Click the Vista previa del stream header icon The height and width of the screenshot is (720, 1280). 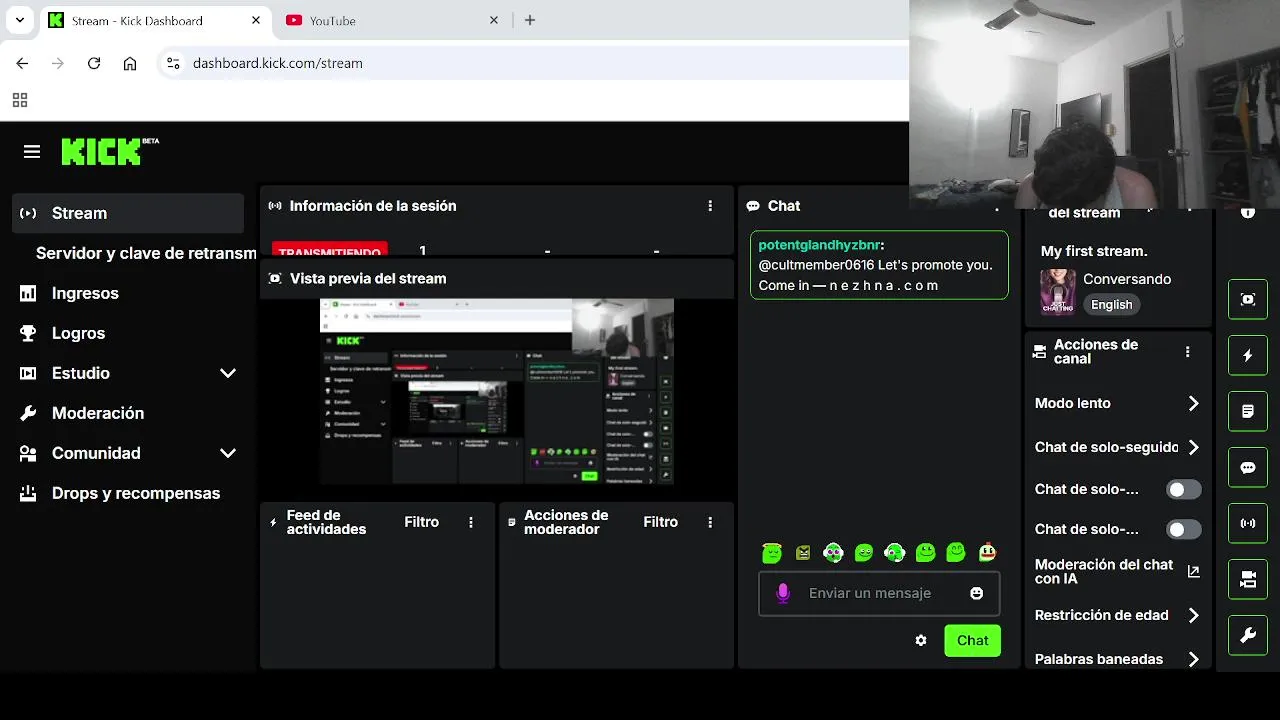pyautogui.click(x=275, y=278)
